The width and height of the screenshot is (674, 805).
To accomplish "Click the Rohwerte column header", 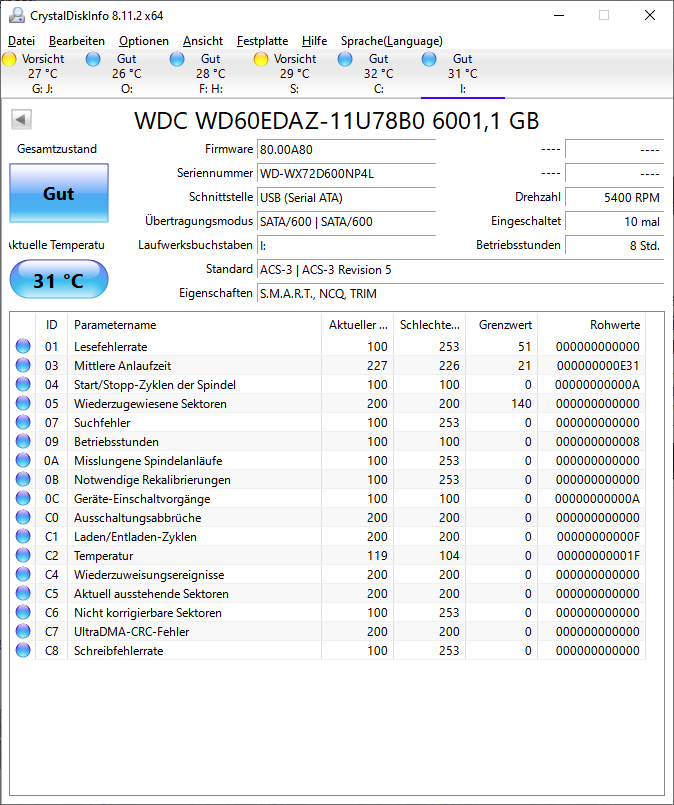I will tap(591, 324).
